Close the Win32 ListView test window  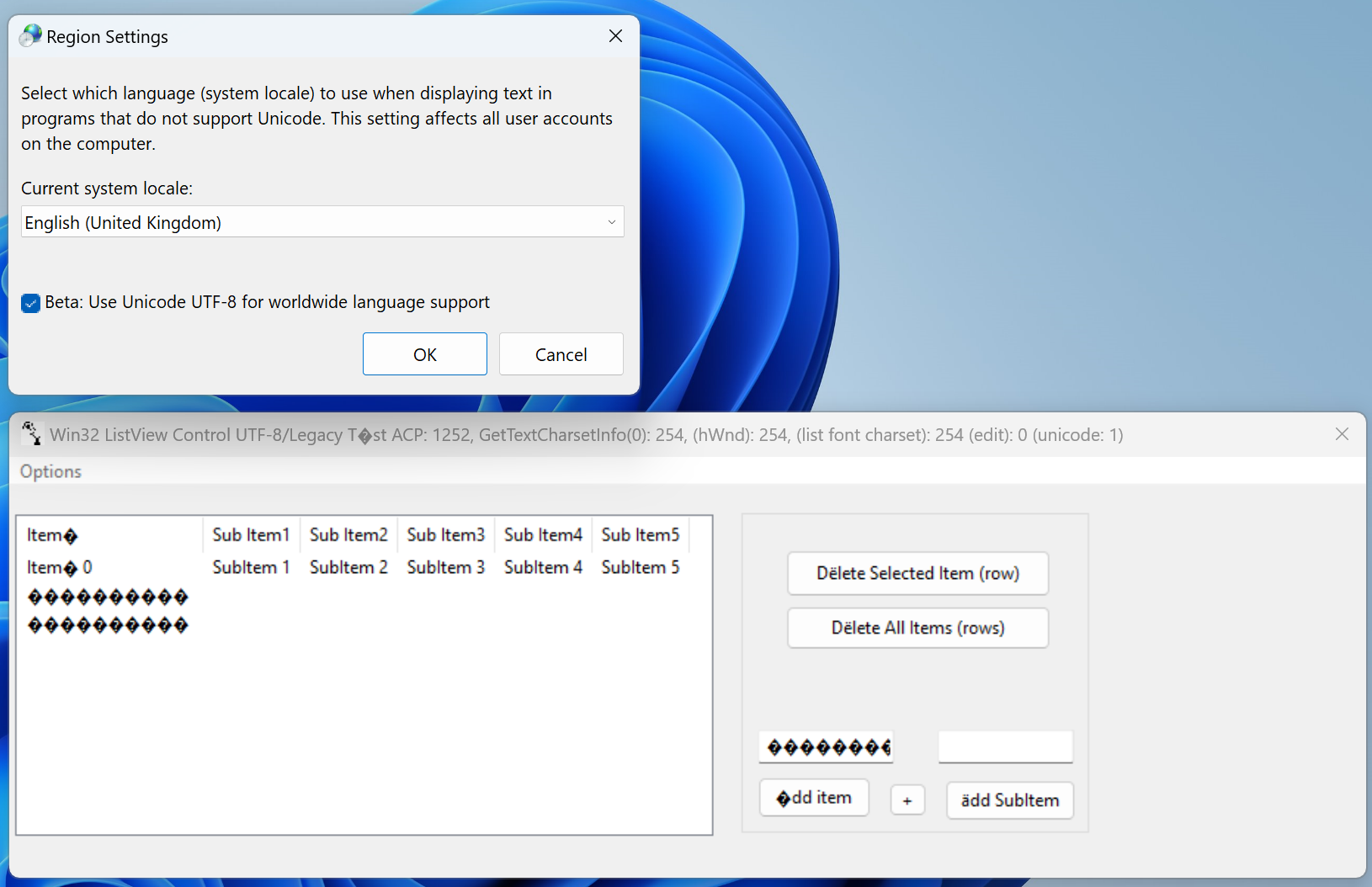(x=1342, y=434)
